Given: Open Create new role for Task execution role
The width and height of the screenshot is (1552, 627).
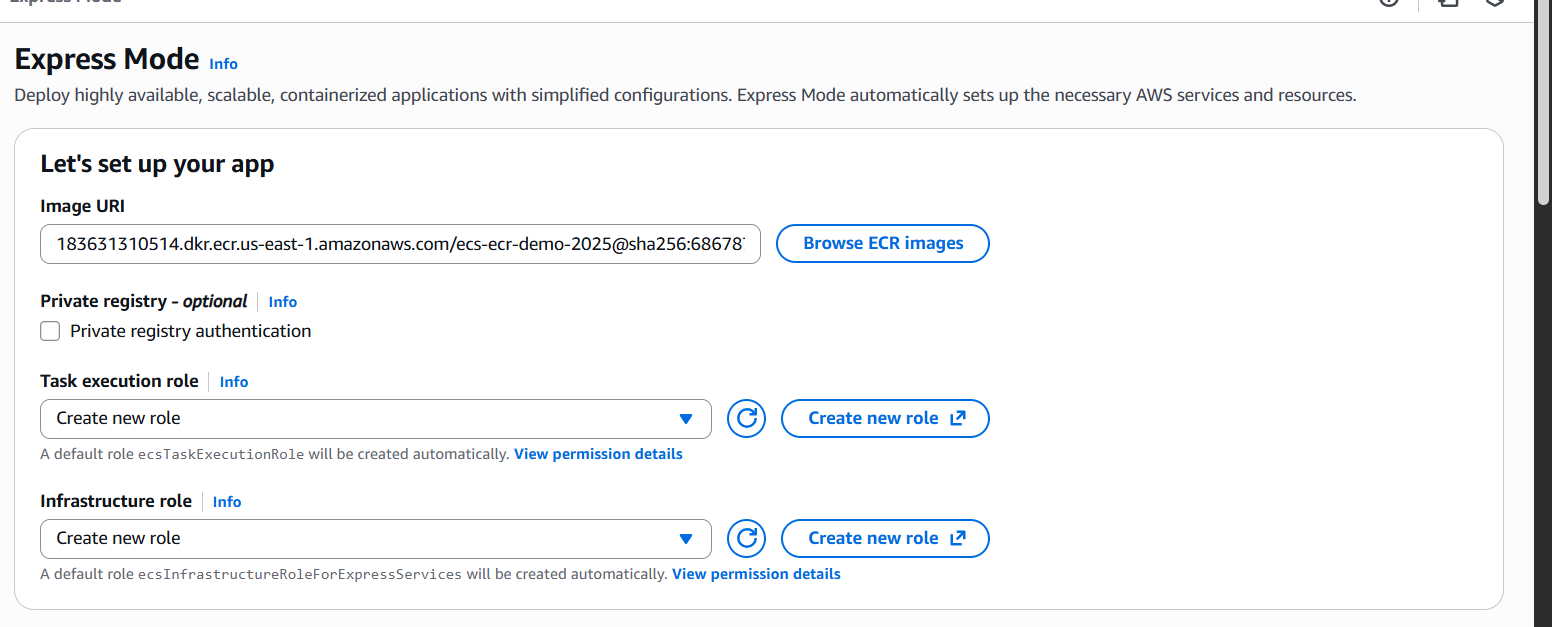Looking at the screenshot, I should [x=885, y=419].
